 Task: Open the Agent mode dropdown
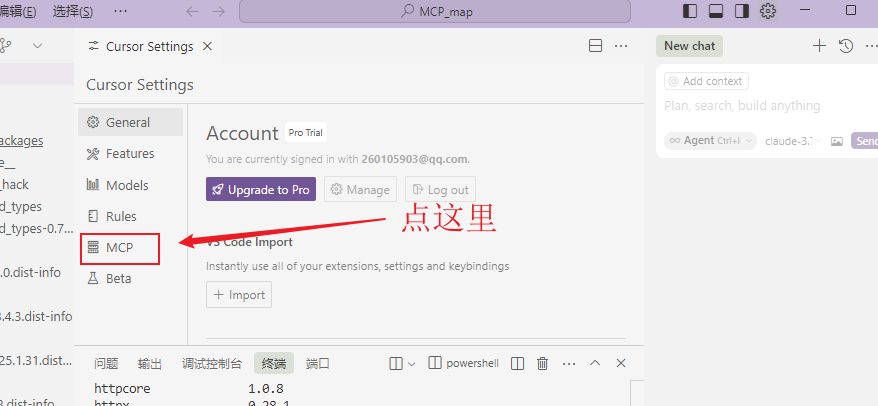710,141
